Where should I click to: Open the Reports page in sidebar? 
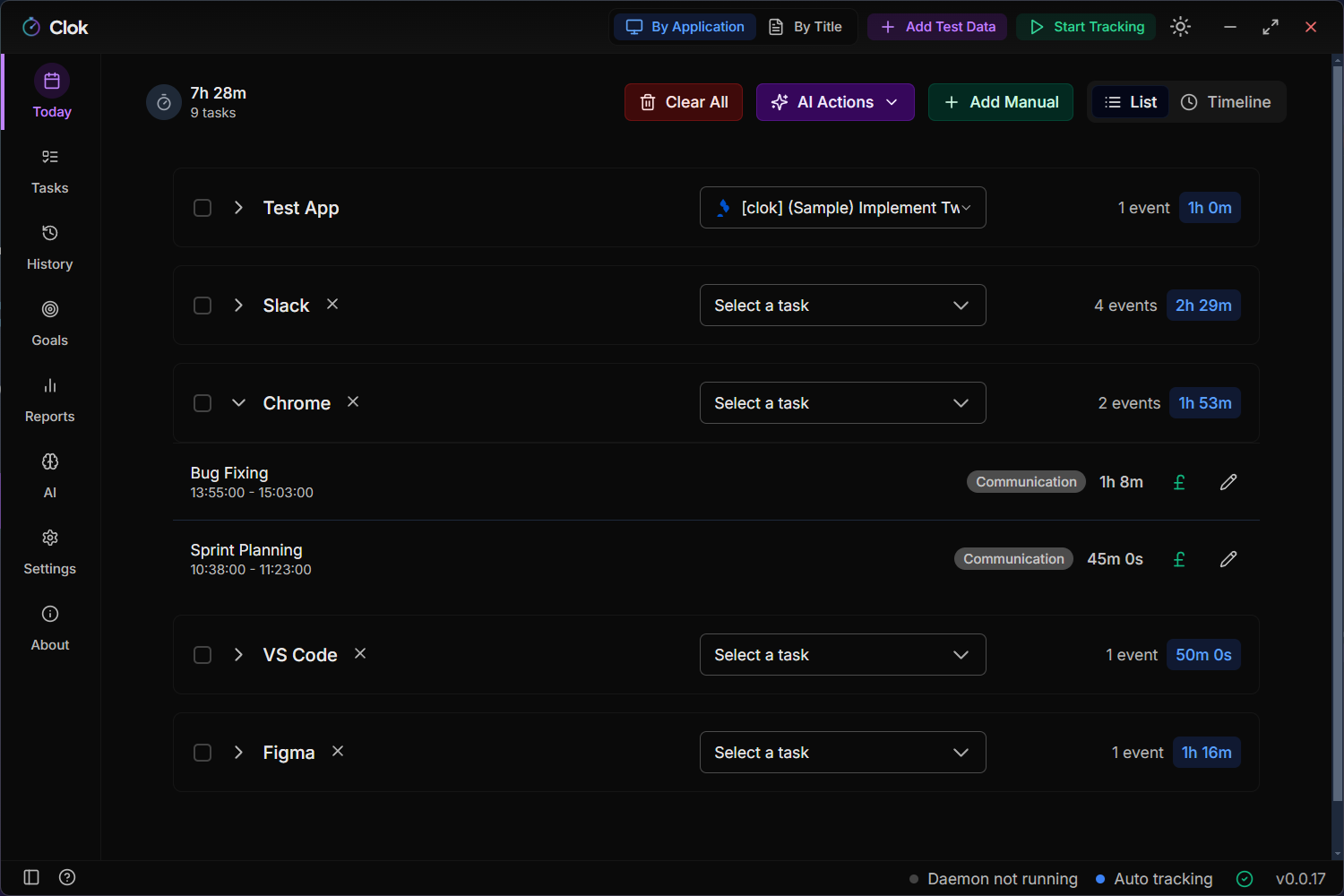(50, 400)
